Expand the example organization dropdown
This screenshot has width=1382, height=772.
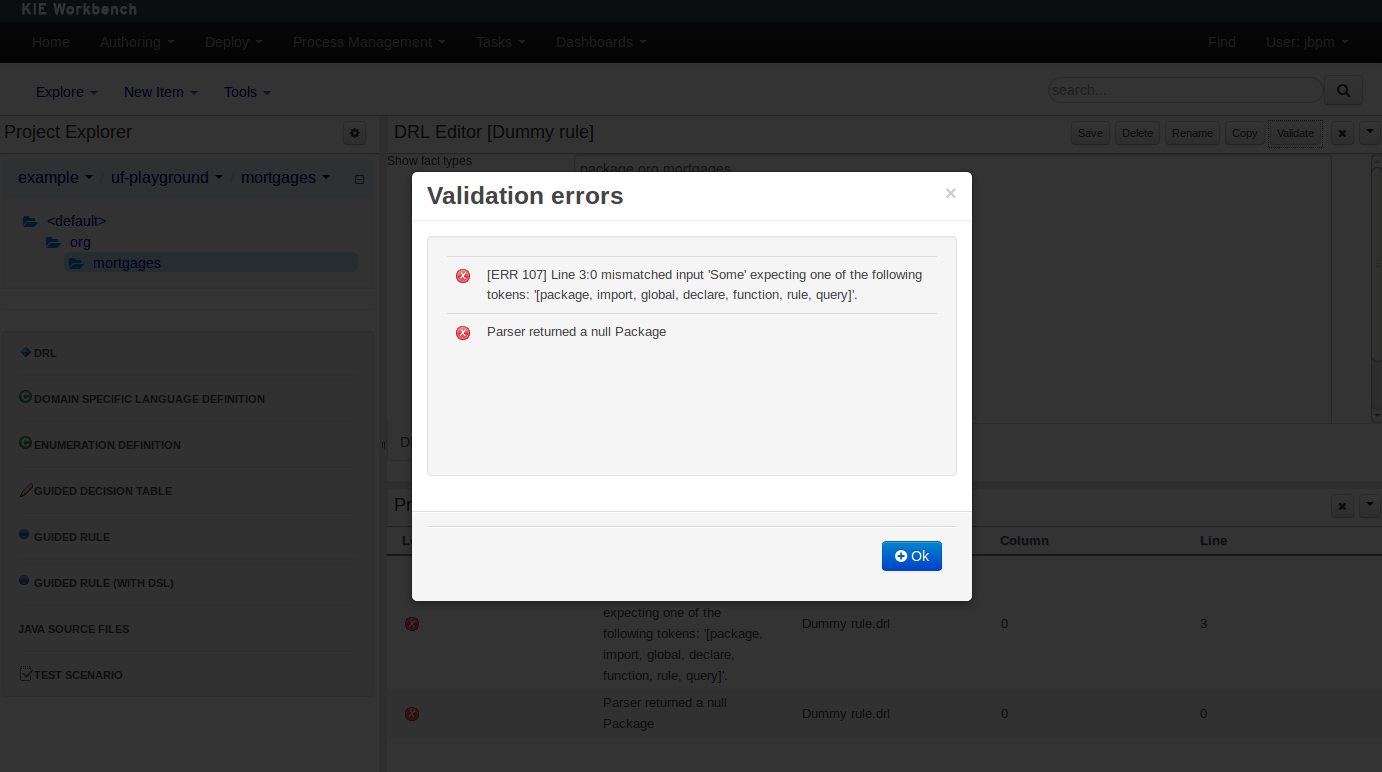pyautogui.click(x=55, y=177)
